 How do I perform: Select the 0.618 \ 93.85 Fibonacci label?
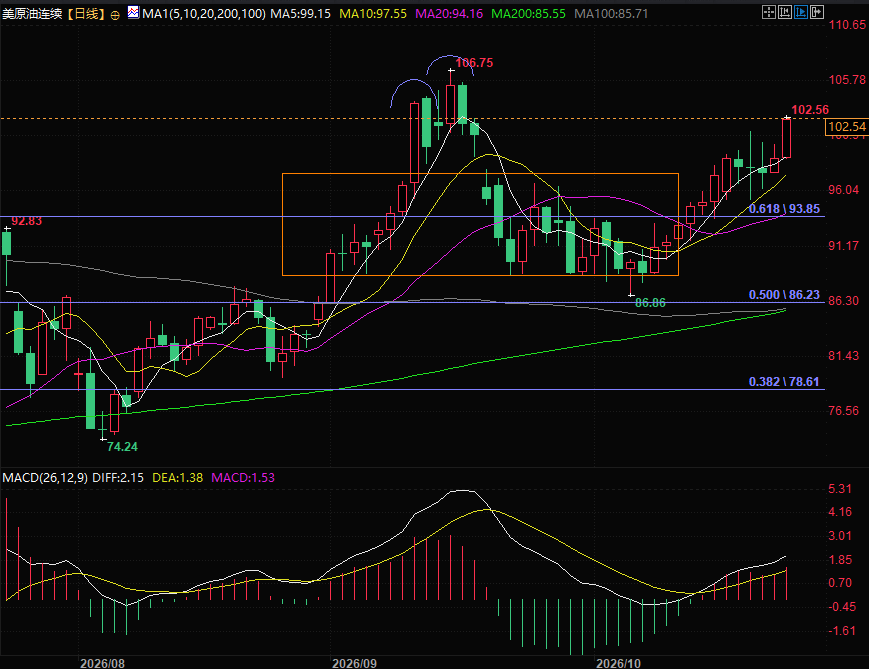784,208
